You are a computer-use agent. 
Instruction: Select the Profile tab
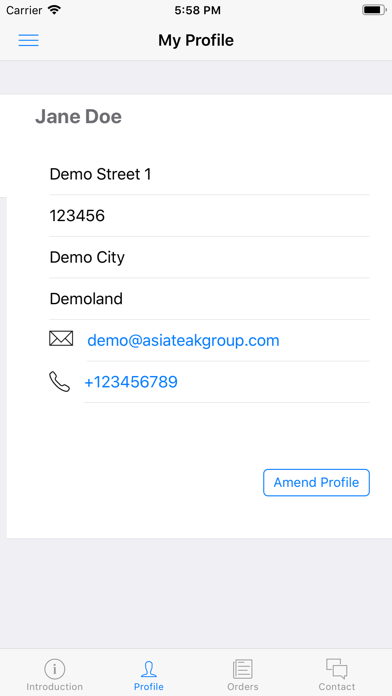click(149, 675)
